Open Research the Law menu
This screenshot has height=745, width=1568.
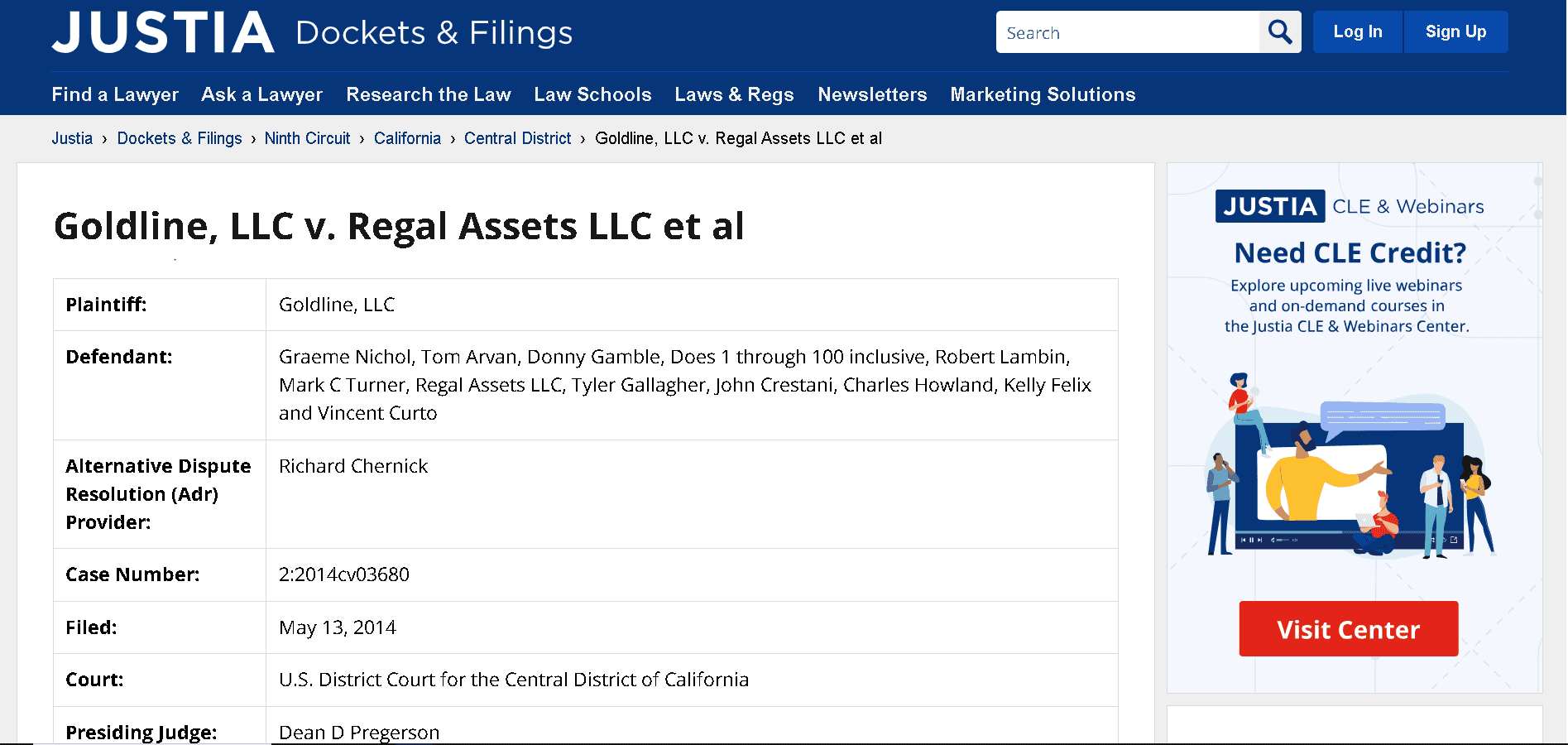pos(429,94)
